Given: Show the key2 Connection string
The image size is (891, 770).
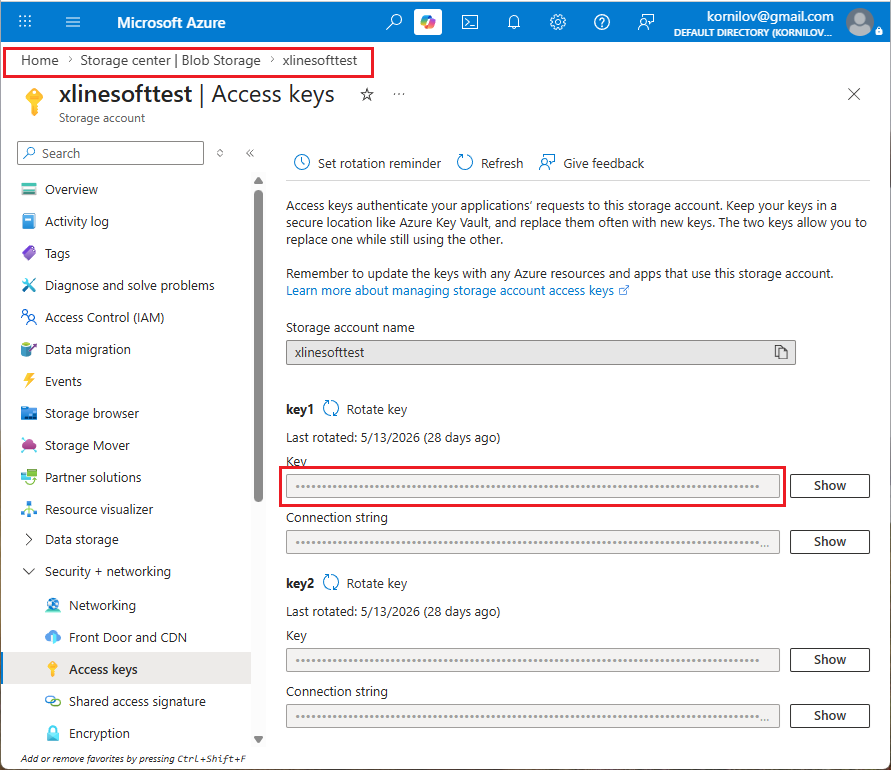Looking at the screenshot, I should (x=830, y=715).
